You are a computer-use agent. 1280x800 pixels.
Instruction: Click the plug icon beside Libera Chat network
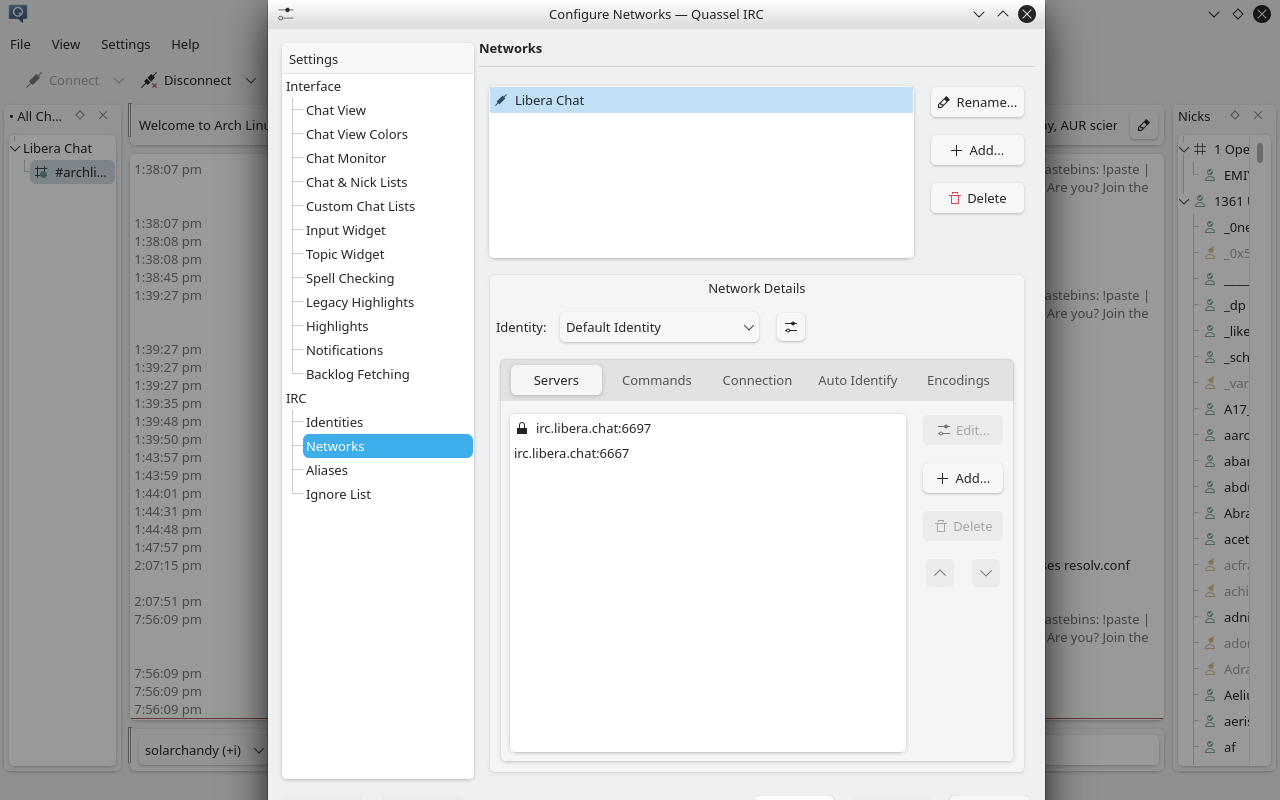[501, 100]
